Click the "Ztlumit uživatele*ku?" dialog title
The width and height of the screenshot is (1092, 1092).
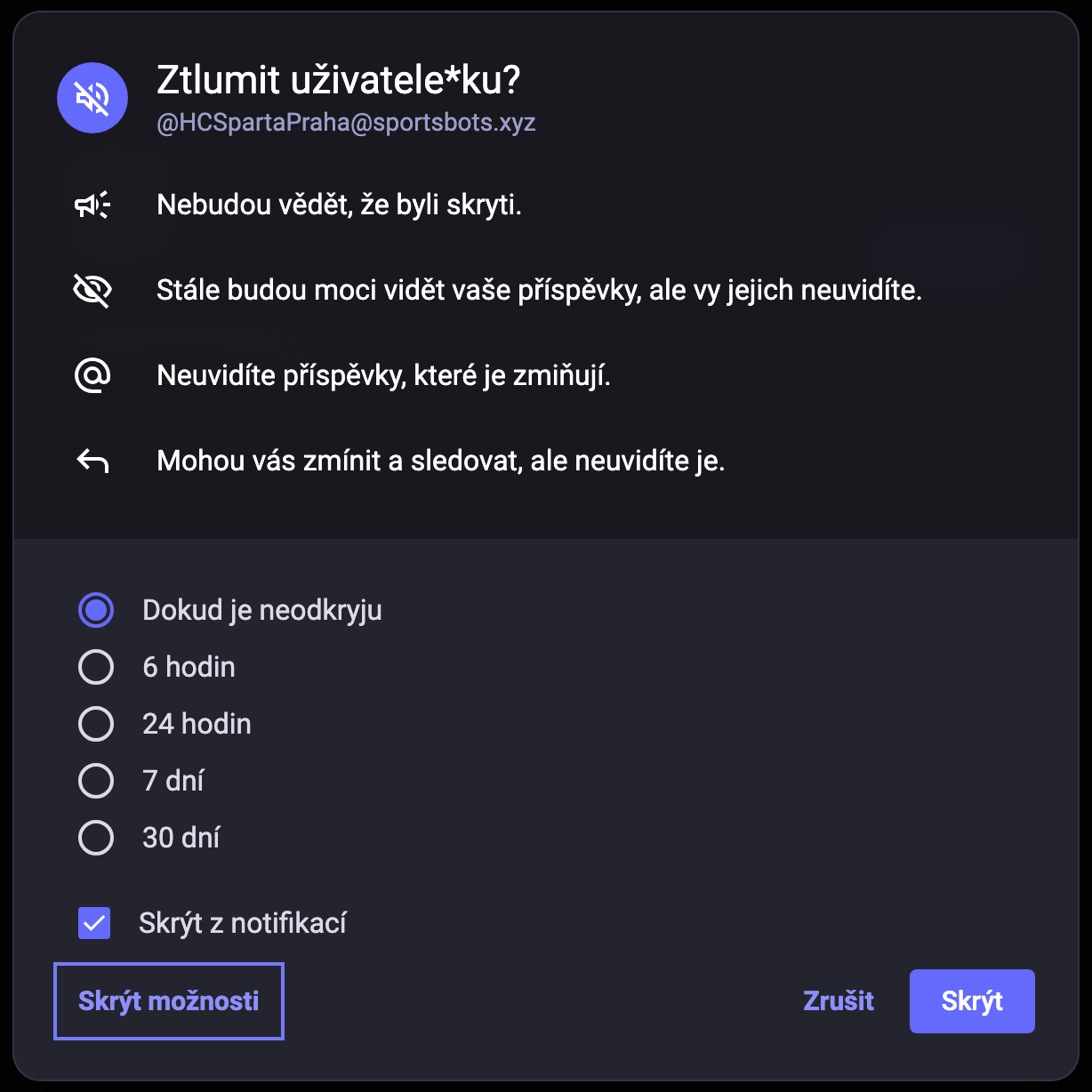338,81
